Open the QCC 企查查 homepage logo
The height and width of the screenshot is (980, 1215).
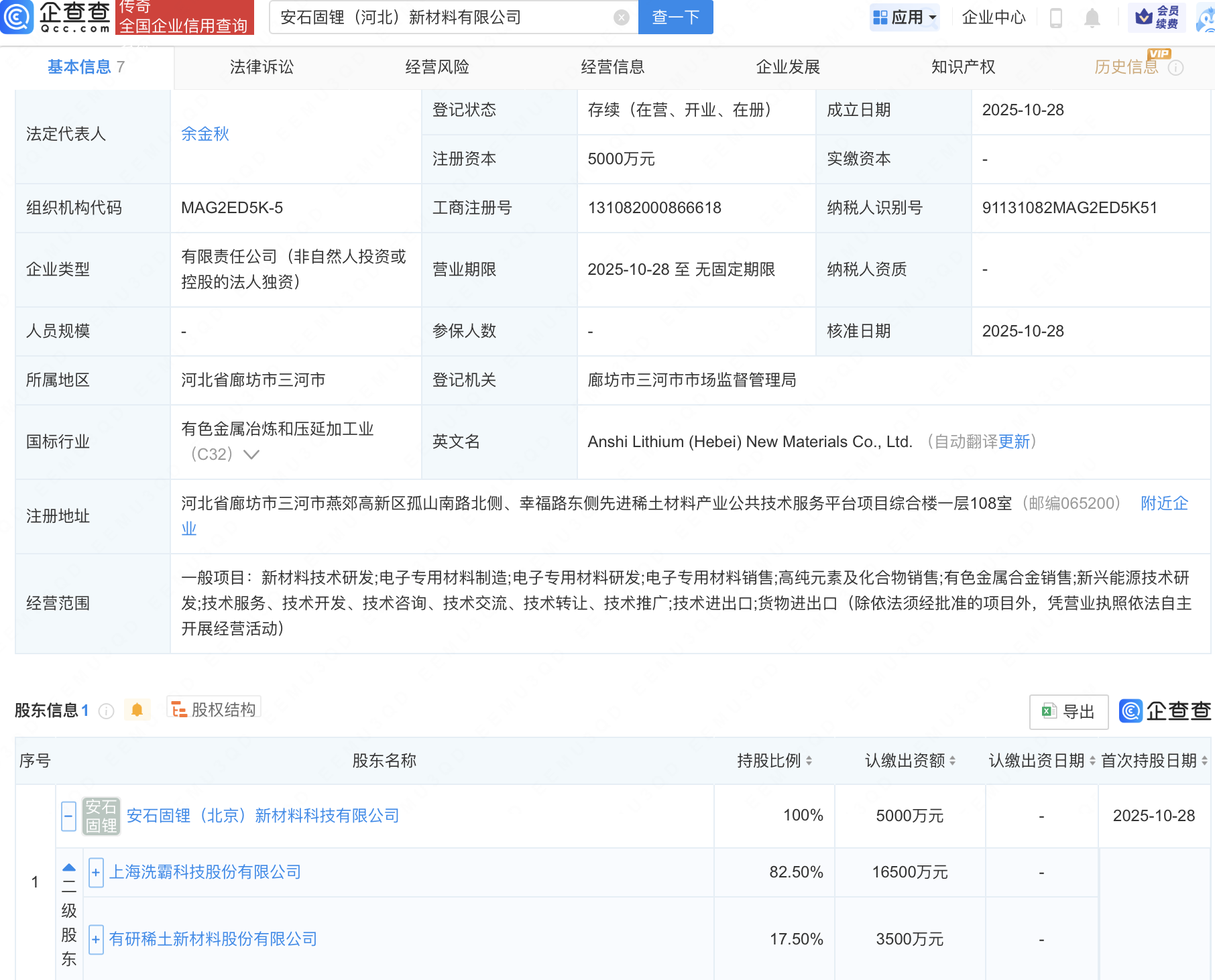coord(57,17)
